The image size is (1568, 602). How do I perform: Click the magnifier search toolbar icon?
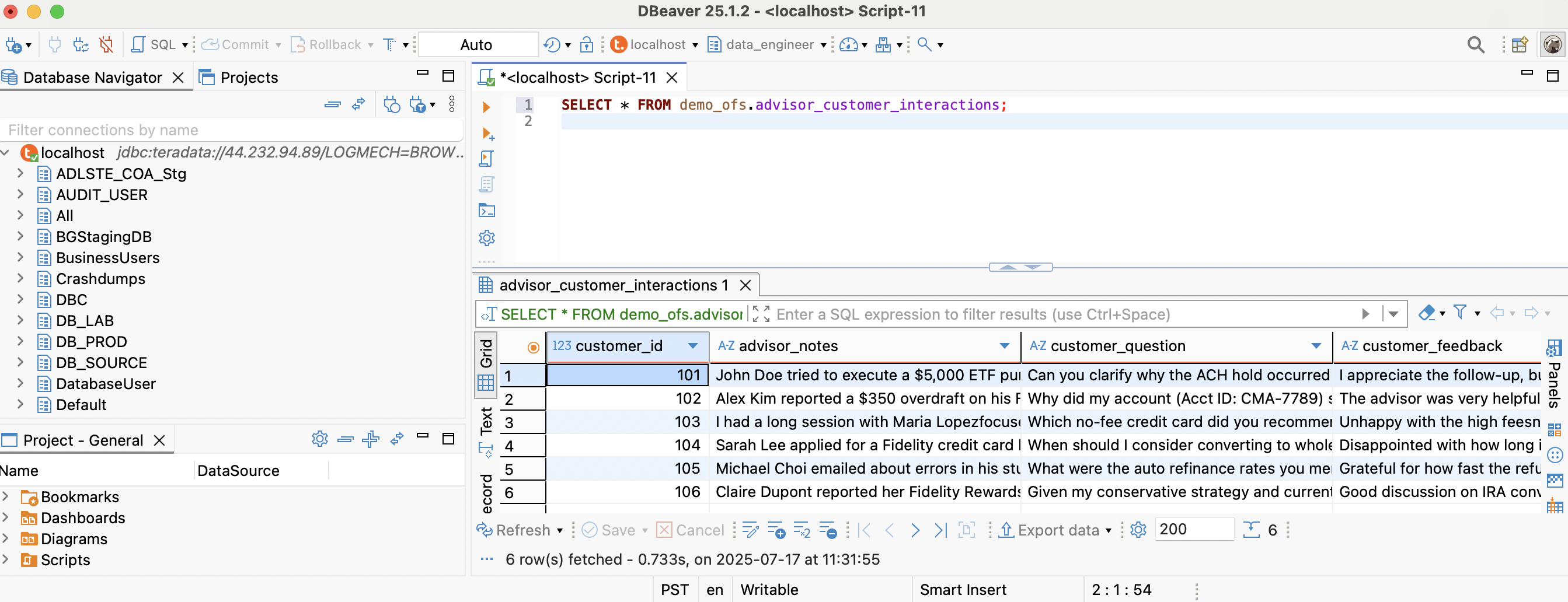[x=924, y=45]
